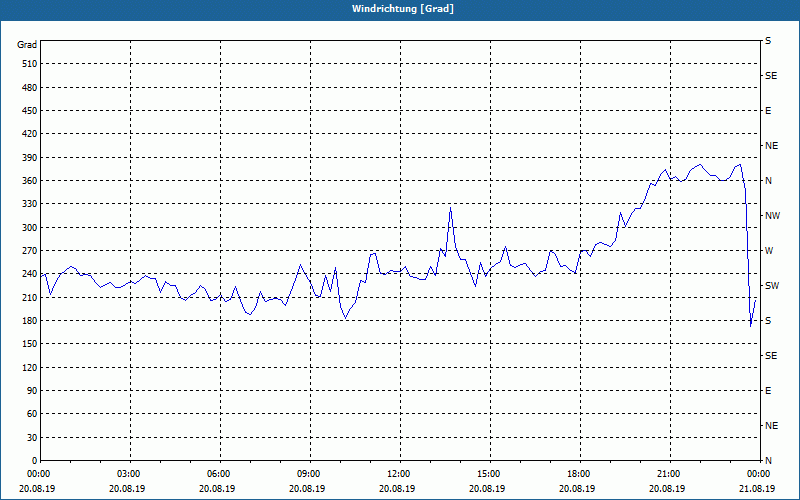Click the 20.08.19 date under 12:00

pos(397,489)
